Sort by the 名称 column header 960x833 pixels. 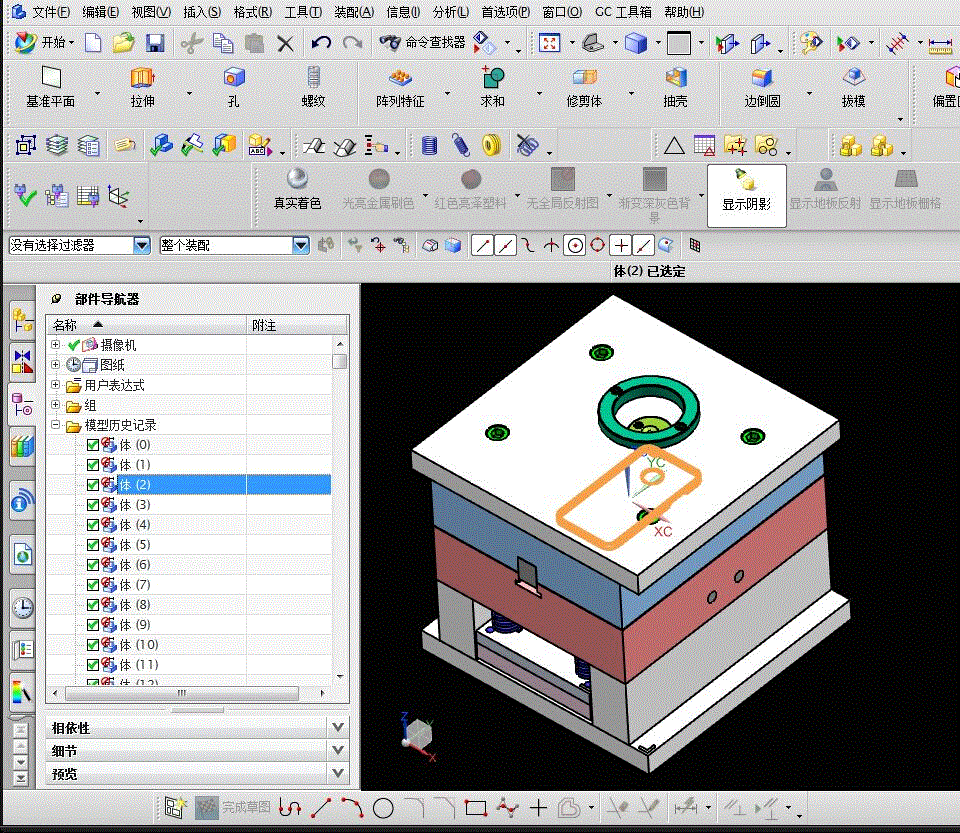coord(147,325)
